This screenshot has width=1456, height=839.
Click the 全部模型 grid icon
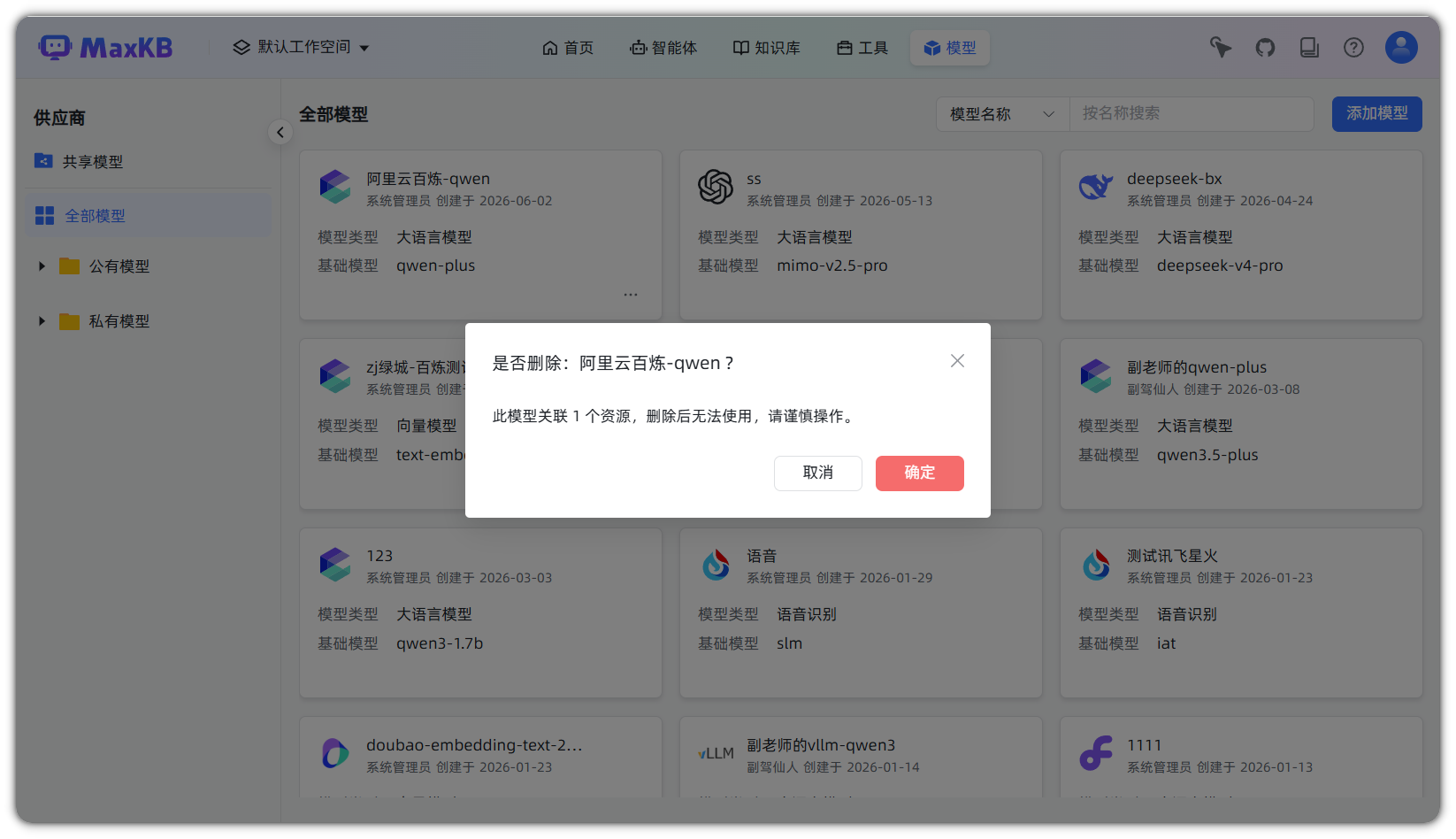pos(44,216)
